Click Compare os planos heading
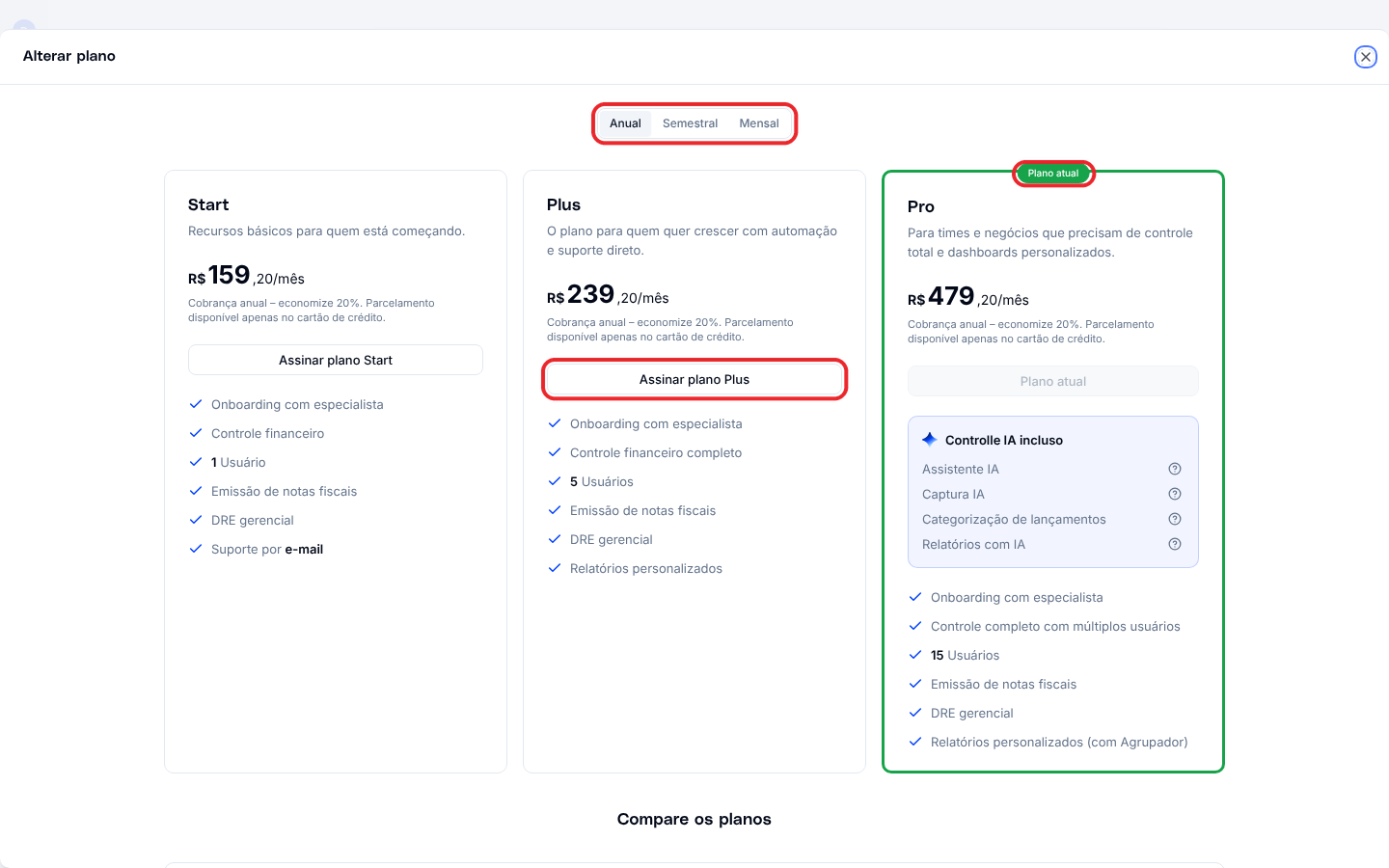The width and height of the screenshot is (1389, 868). coord(694,819)
